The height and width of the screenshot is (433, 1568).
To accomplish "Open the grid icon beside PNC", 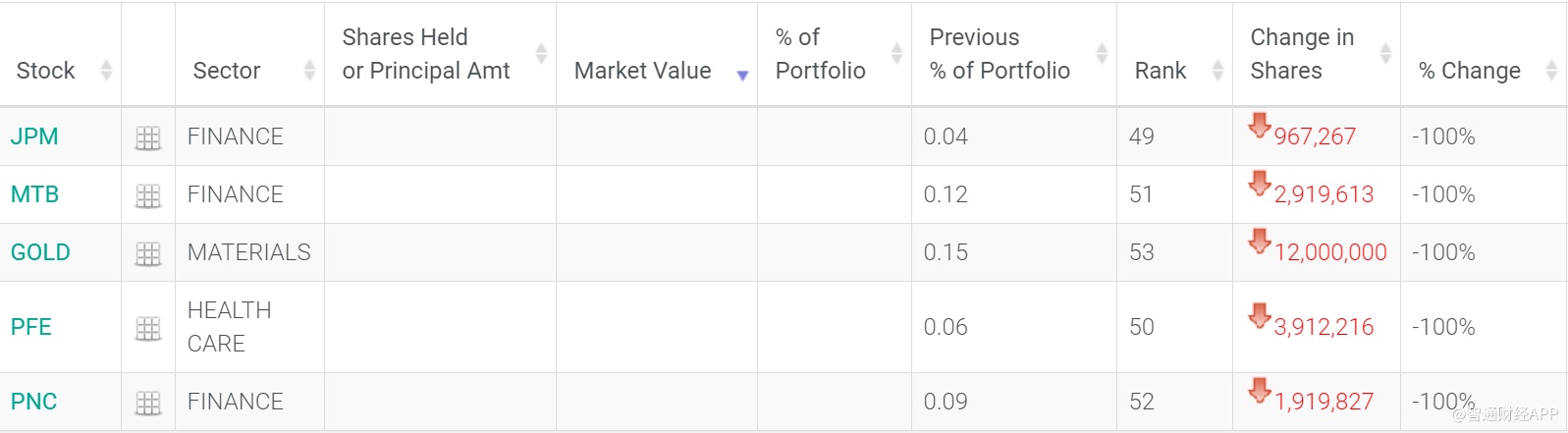I will coord(148,404).
